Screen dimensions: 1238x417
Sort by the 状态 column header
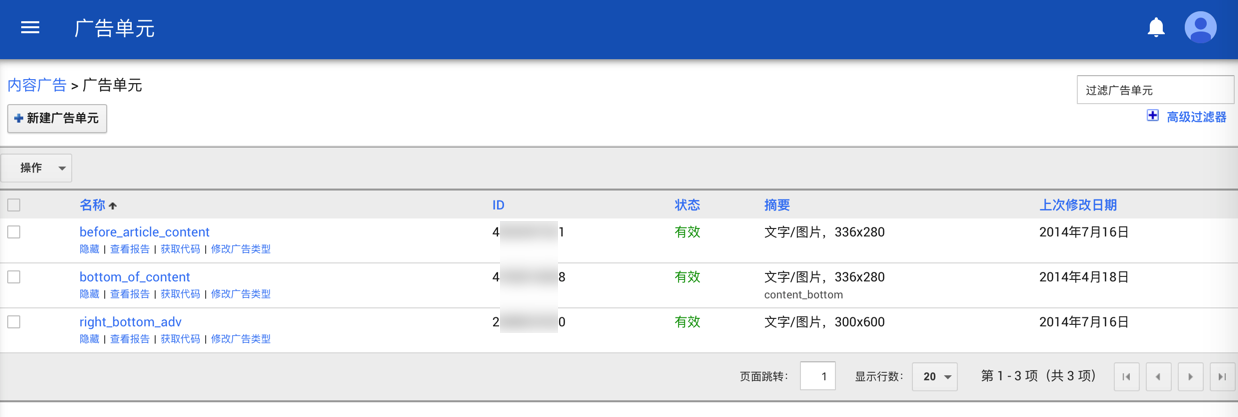tap(687, 205)
